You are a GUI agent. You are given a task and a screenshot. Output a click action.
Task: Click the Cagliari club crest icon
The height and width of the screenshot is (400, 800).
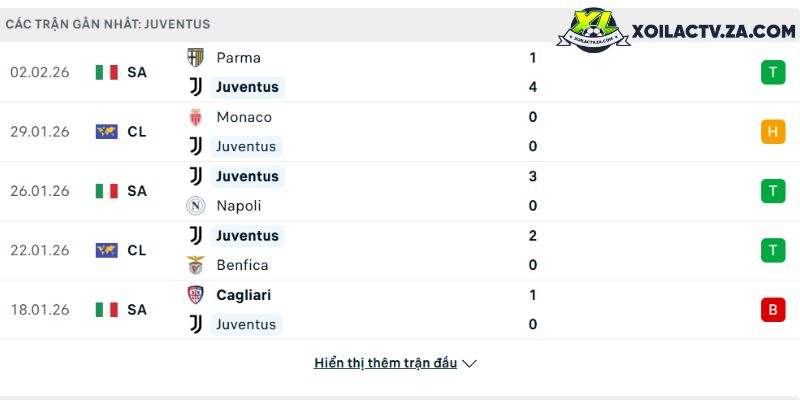[x=196, y=295]
